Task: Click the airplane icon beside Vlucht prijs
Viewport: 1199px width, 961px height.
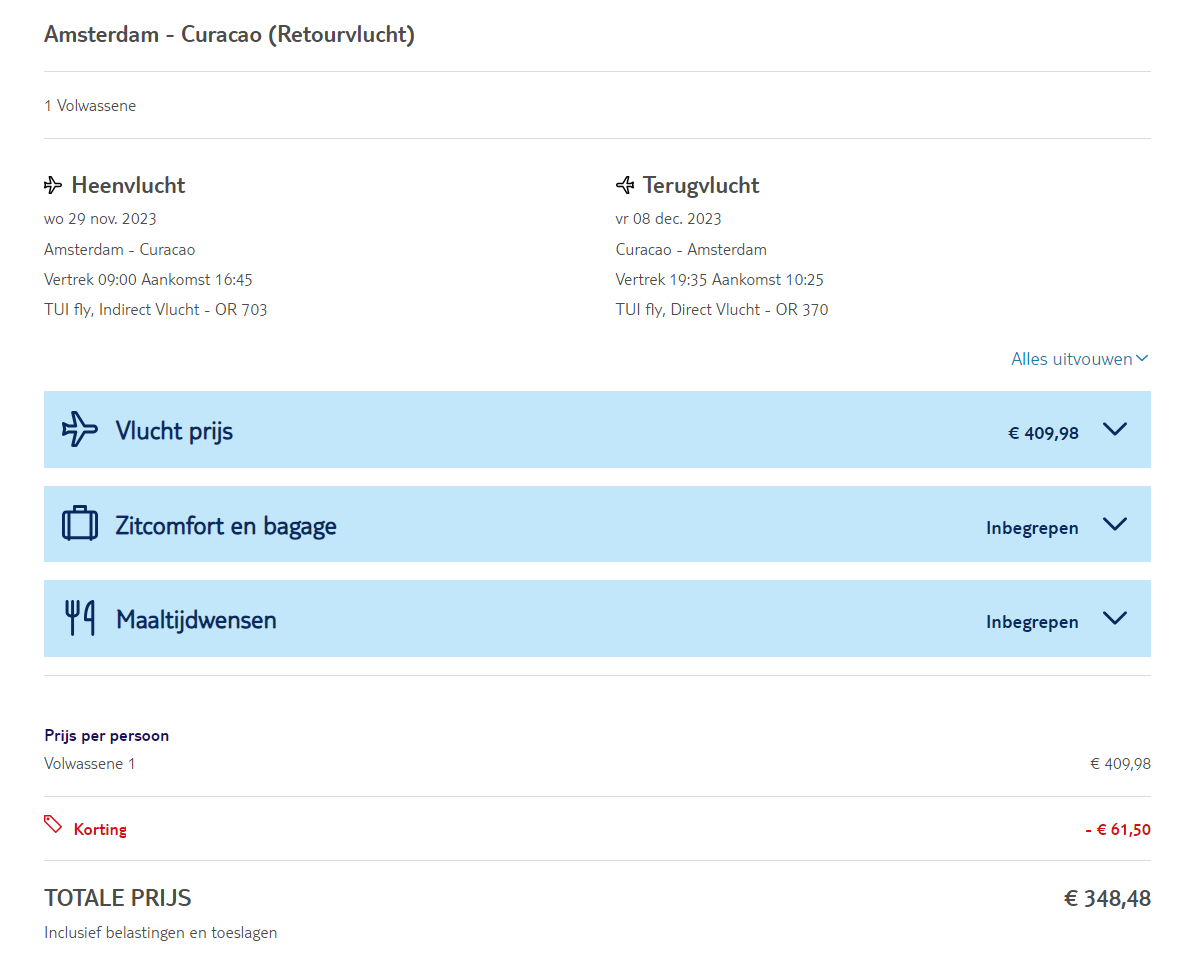Action: click(80, 429)
